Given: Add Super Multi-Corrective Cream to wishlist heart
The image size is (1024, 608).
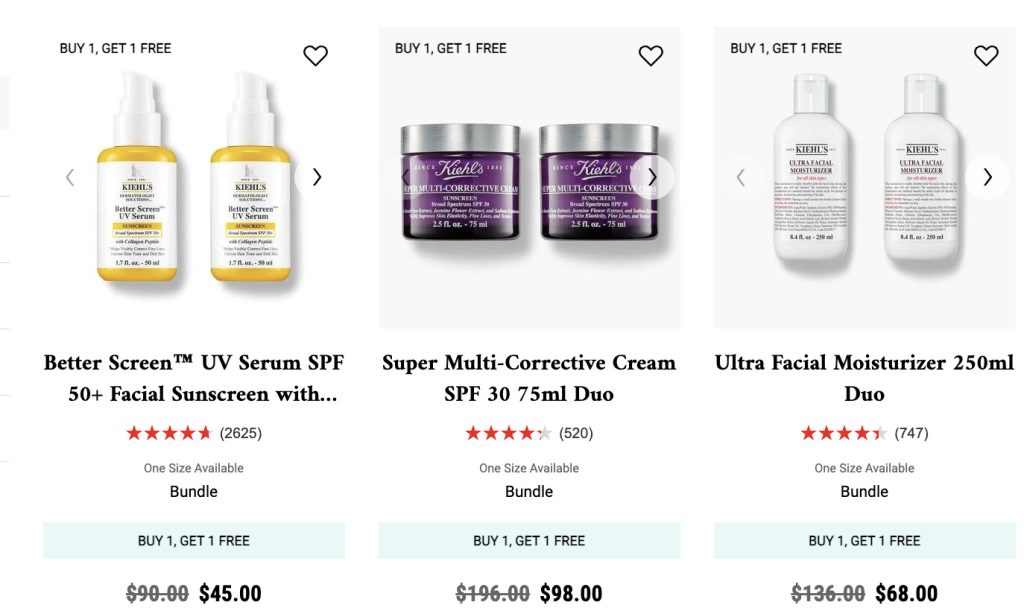Looking at the screenshot, I should coord(650,56).
